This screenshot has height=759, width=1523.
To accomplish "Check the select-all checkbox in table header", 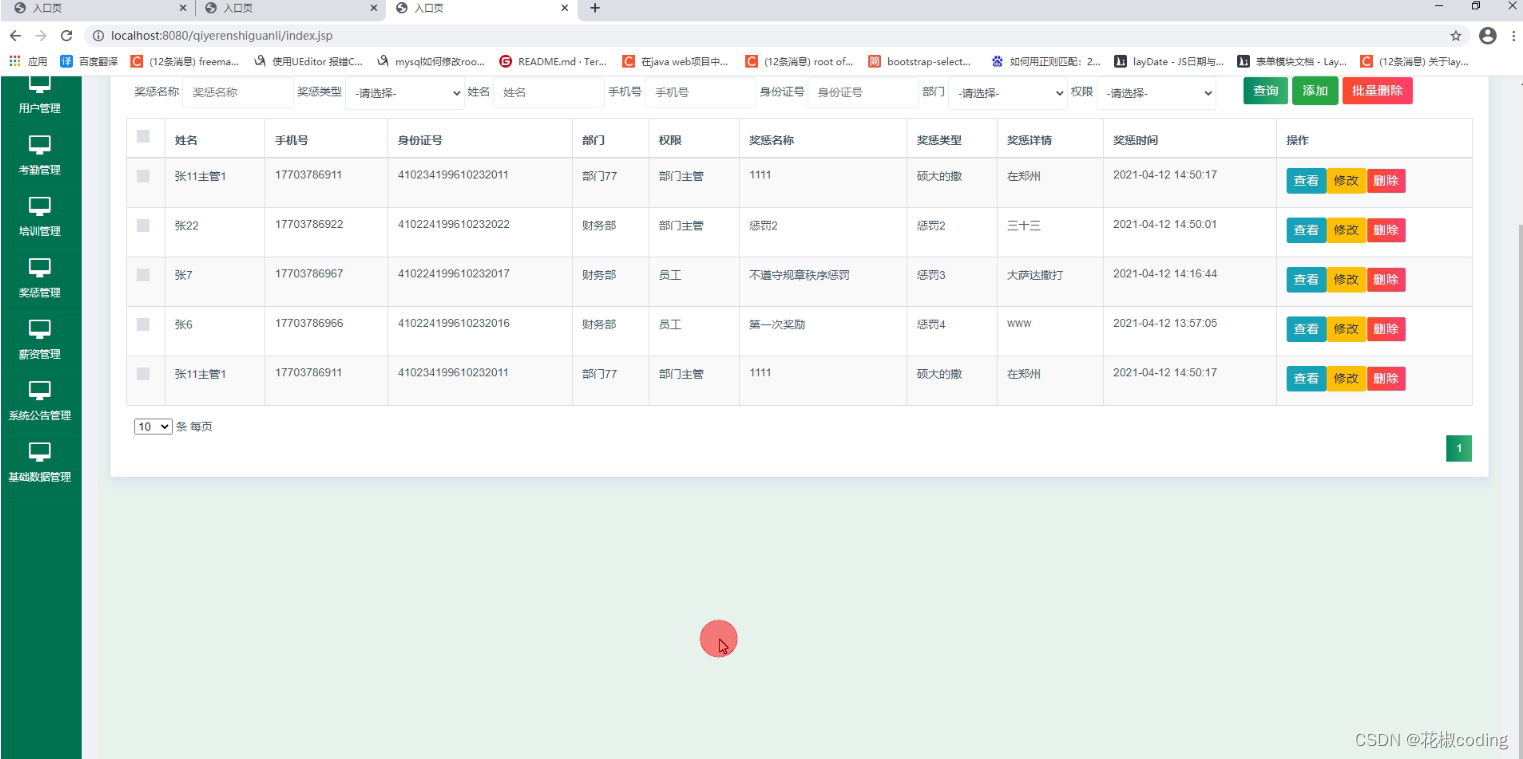I will tap(144, 137).
